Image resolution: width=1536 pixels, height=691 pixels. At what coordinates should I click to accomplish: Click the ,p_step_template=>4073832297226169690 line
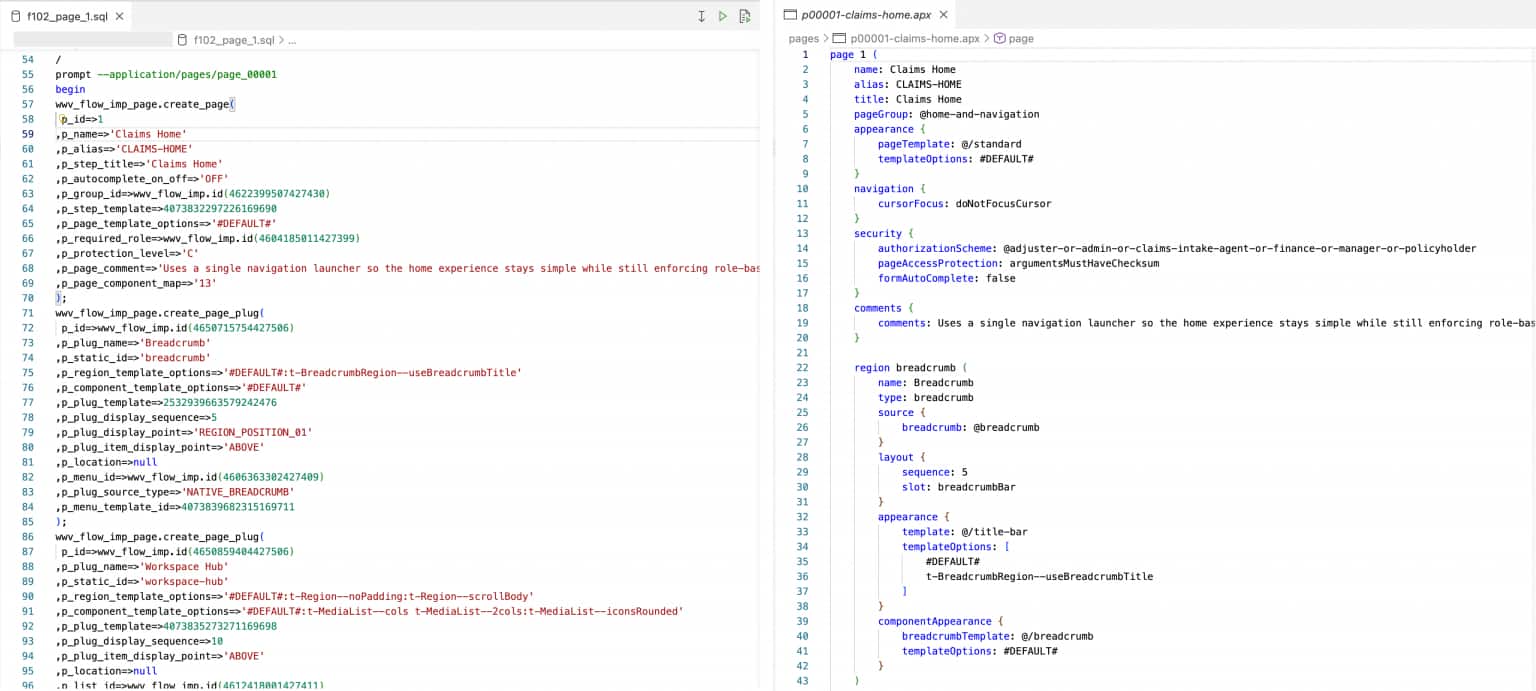coord(166,209)
